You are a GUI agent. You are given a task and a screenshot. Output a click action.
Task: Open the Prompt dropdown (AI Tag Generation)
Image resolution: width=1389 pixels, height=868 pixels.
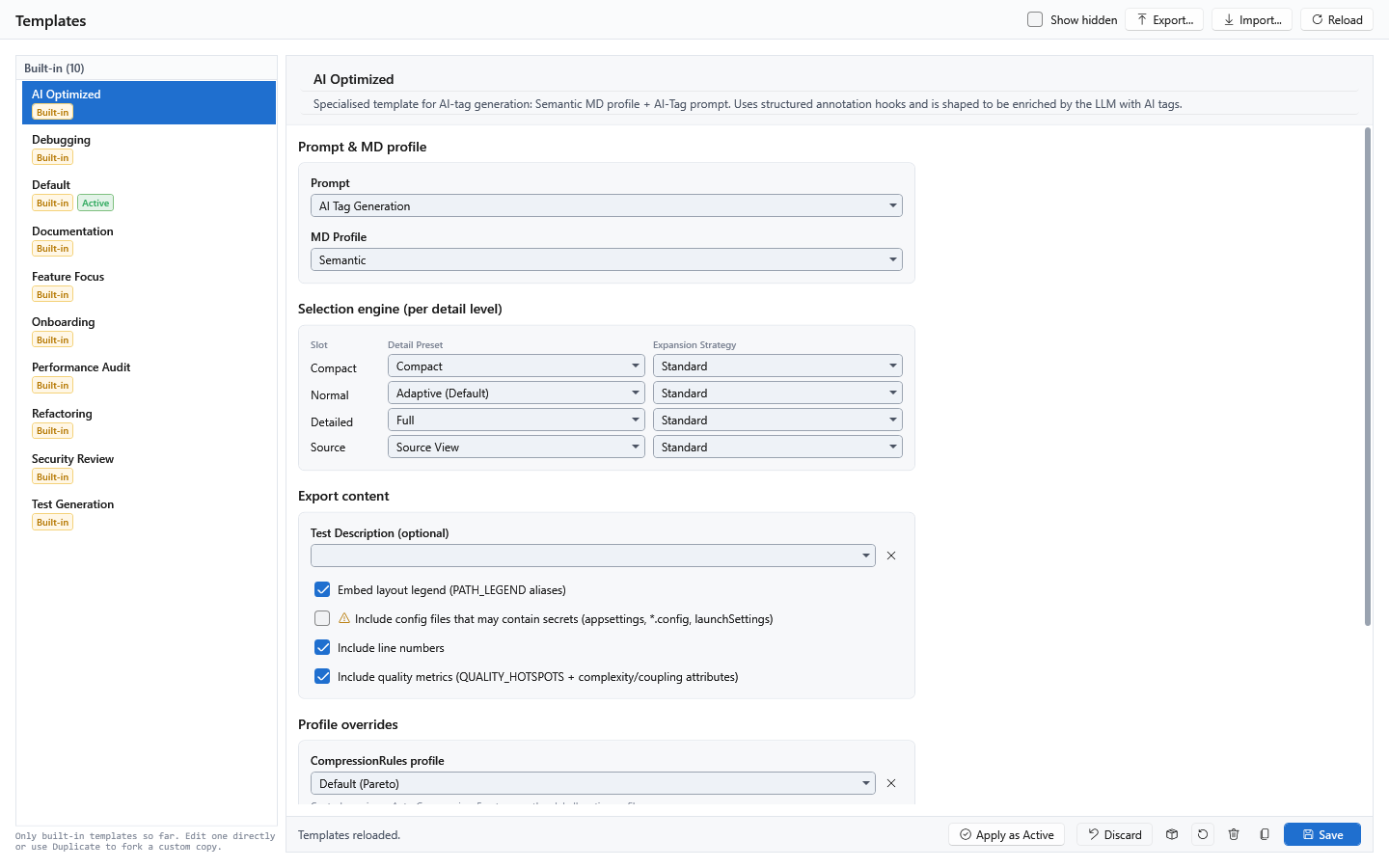click(x=607, y=205)
